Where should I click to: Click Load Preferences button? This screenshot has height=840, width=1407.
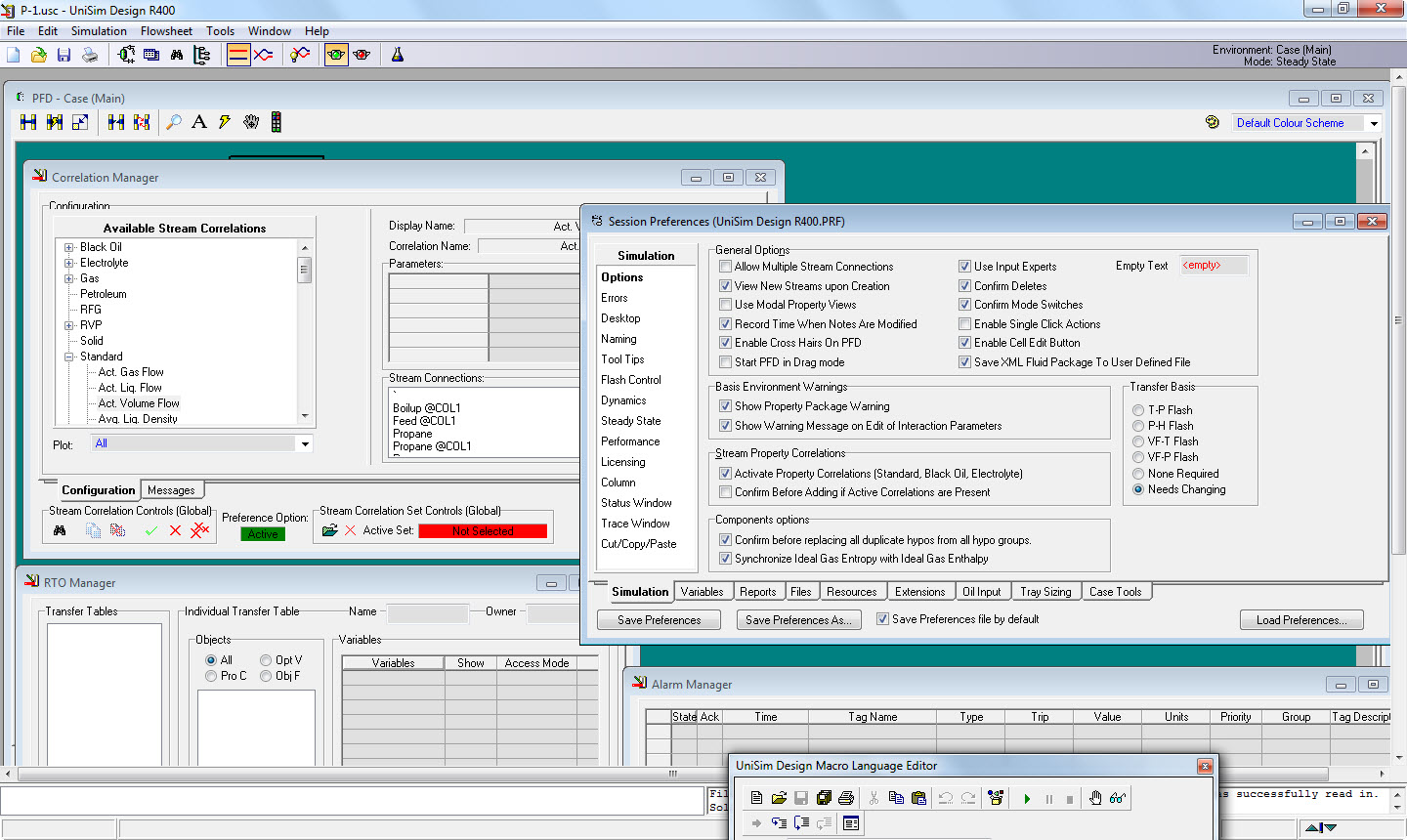point(1301,620)
